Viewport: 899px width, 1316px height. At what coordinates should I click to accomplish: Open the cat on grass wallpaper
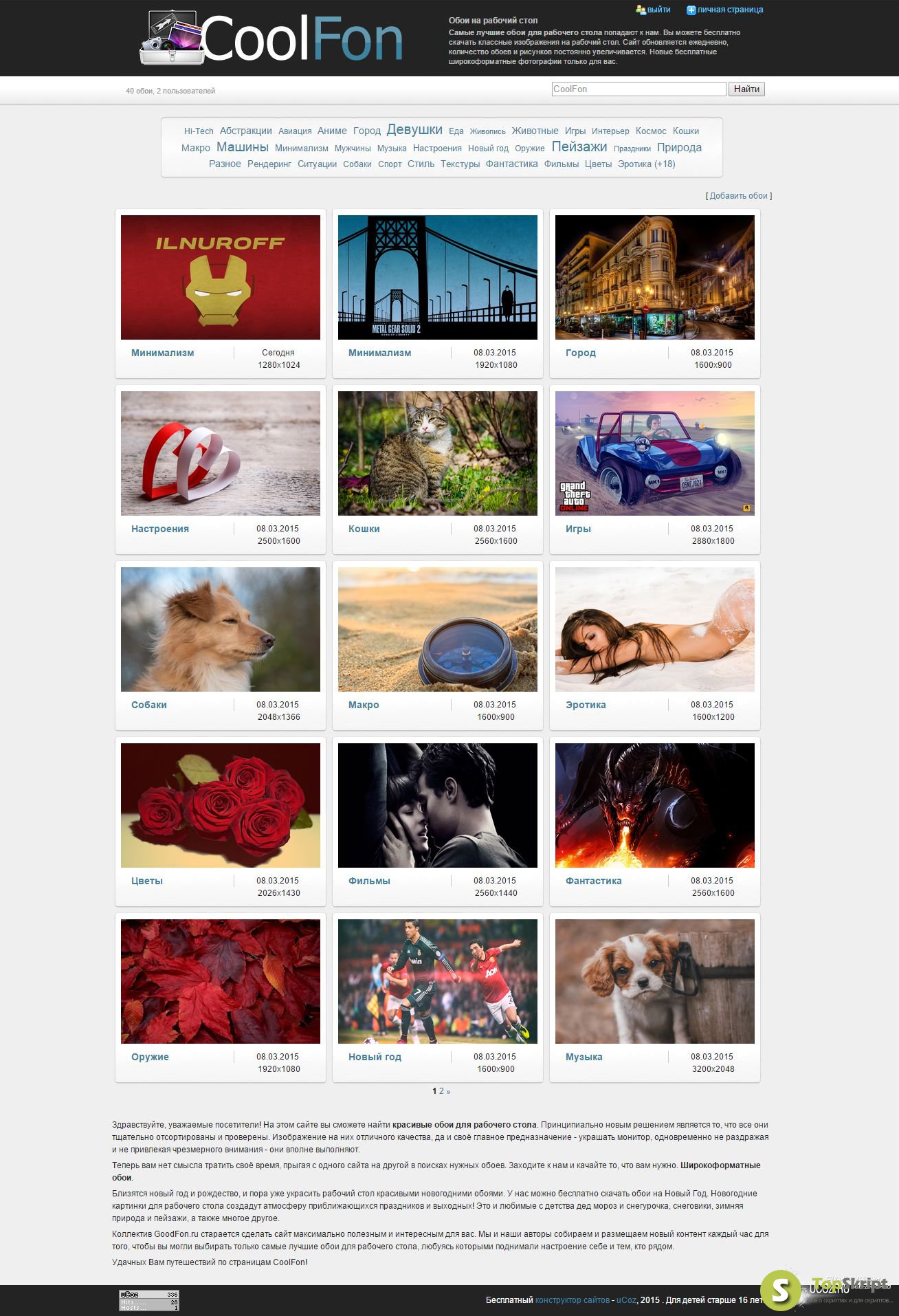click(438, 453)
